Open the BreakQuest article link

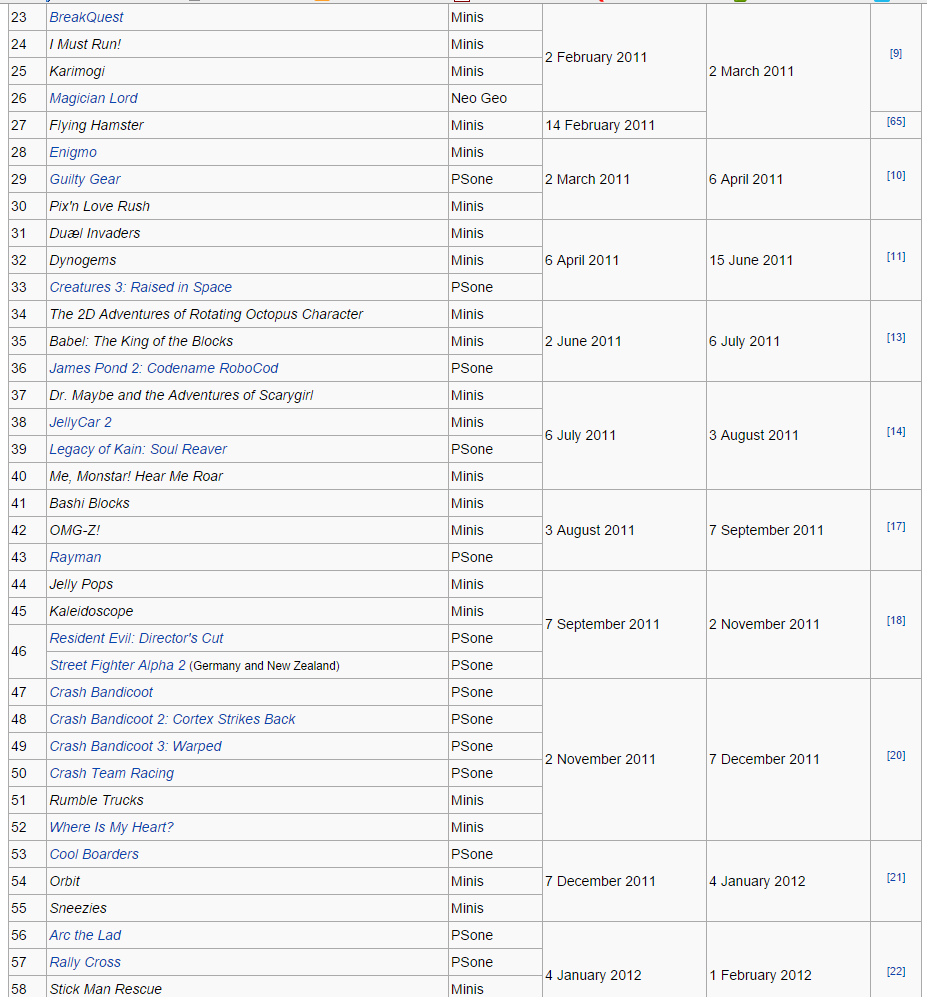tap(86, 17)
